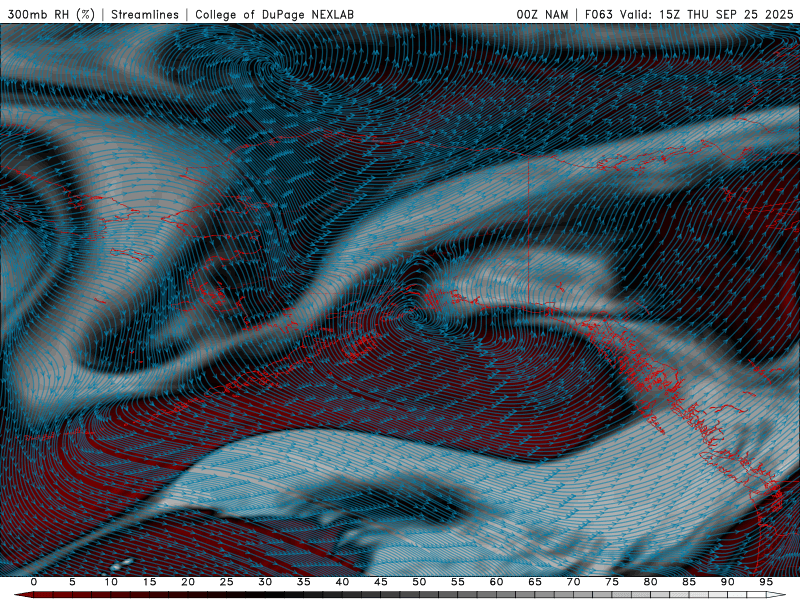
Task: Click the '300mb RH (%)' title text
Action: (x=52, y=15)
